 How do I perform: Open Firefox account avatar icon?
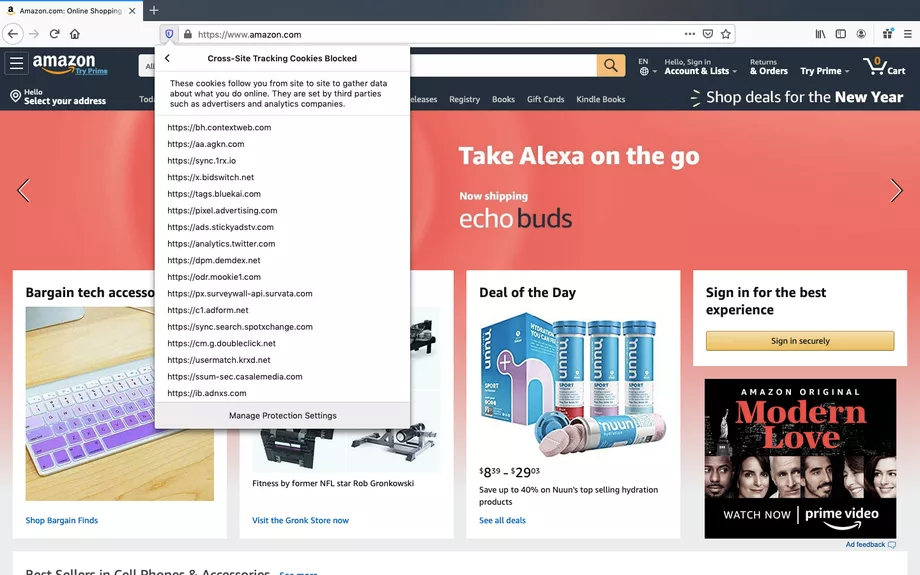(x=861, y=34)
